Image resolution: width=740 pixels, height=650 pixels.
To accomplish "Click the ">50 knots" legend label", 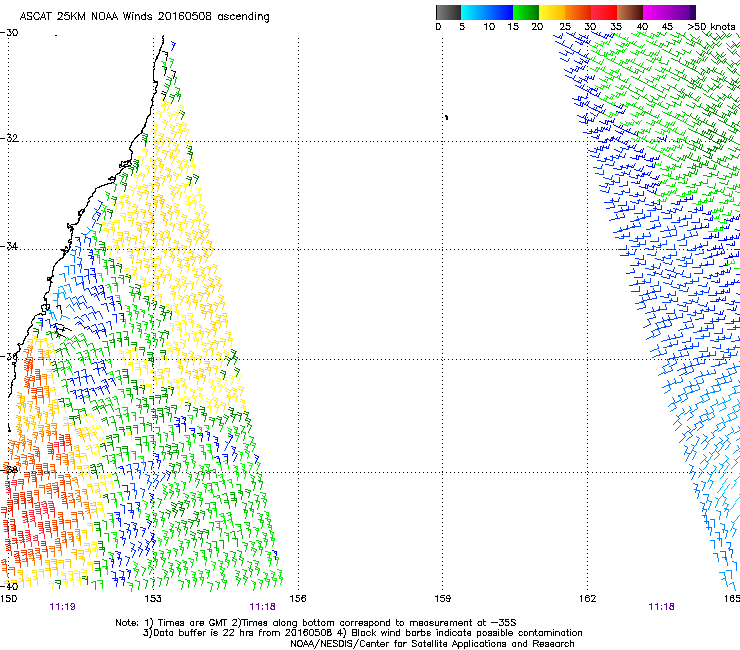I will tap(711, 27).
